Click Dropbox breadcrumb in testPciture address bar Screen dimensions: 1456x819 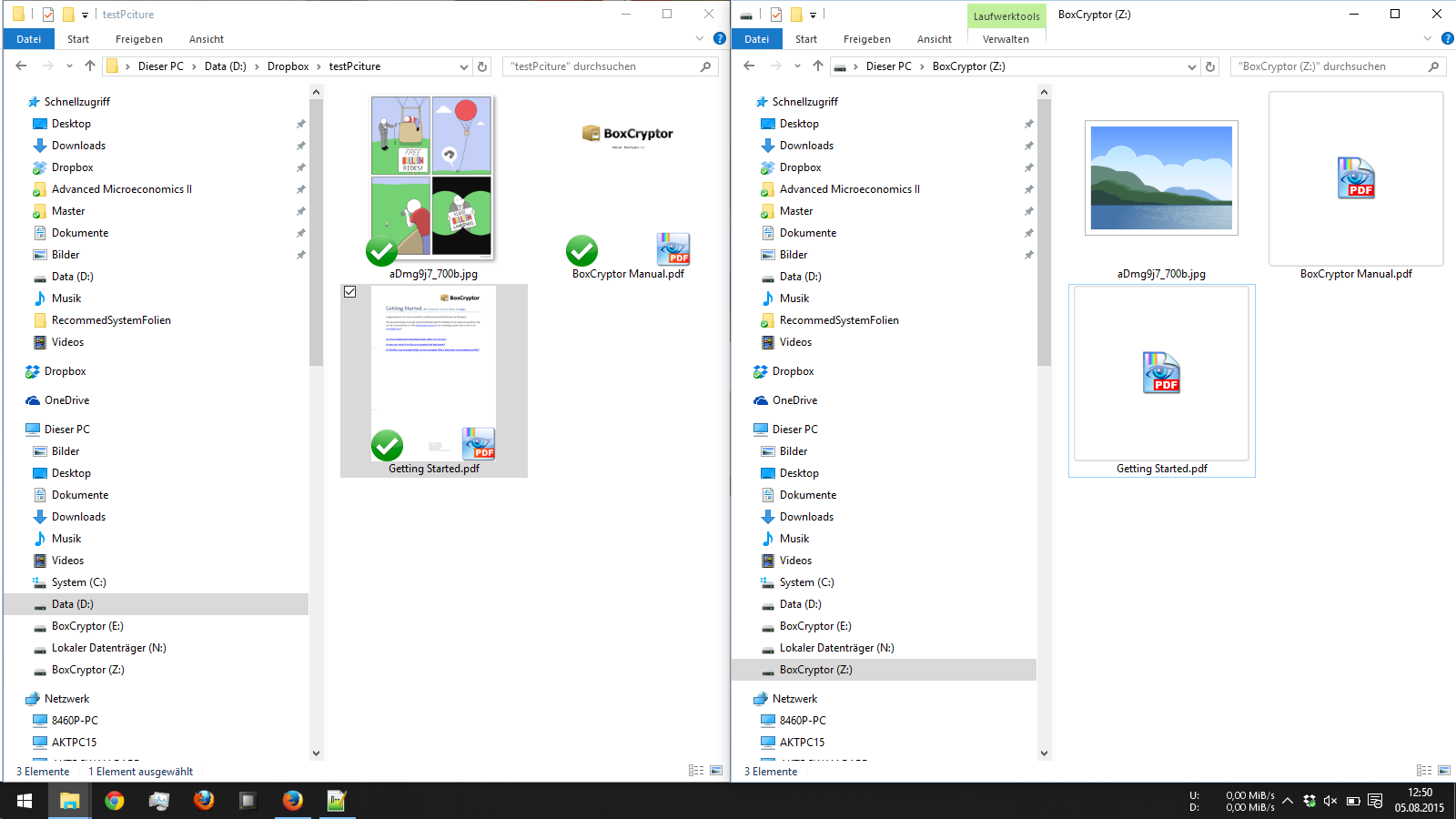pos(288,66)
